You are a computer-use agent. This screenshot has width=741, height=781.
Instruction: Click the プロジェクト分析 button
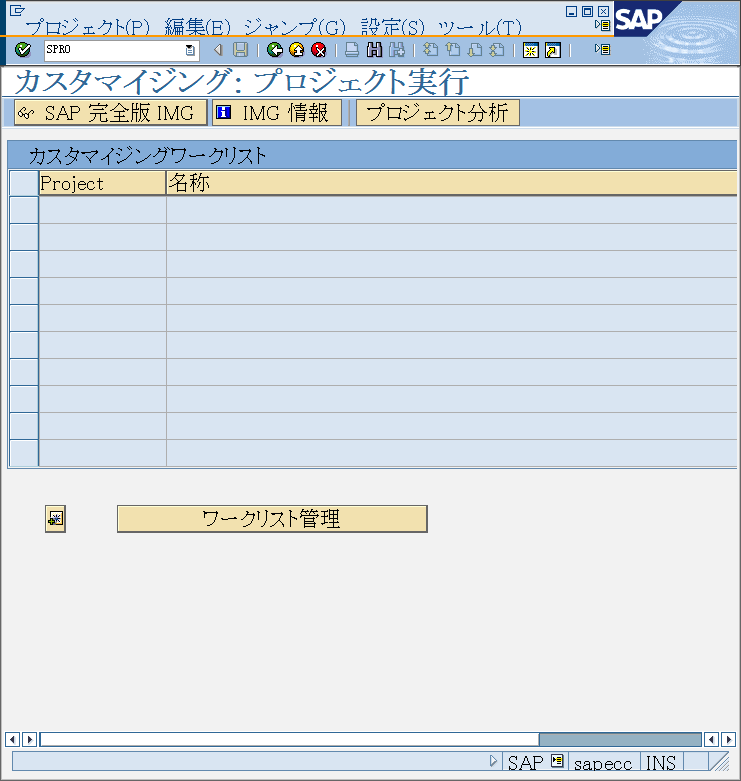(x=438, y=113)
